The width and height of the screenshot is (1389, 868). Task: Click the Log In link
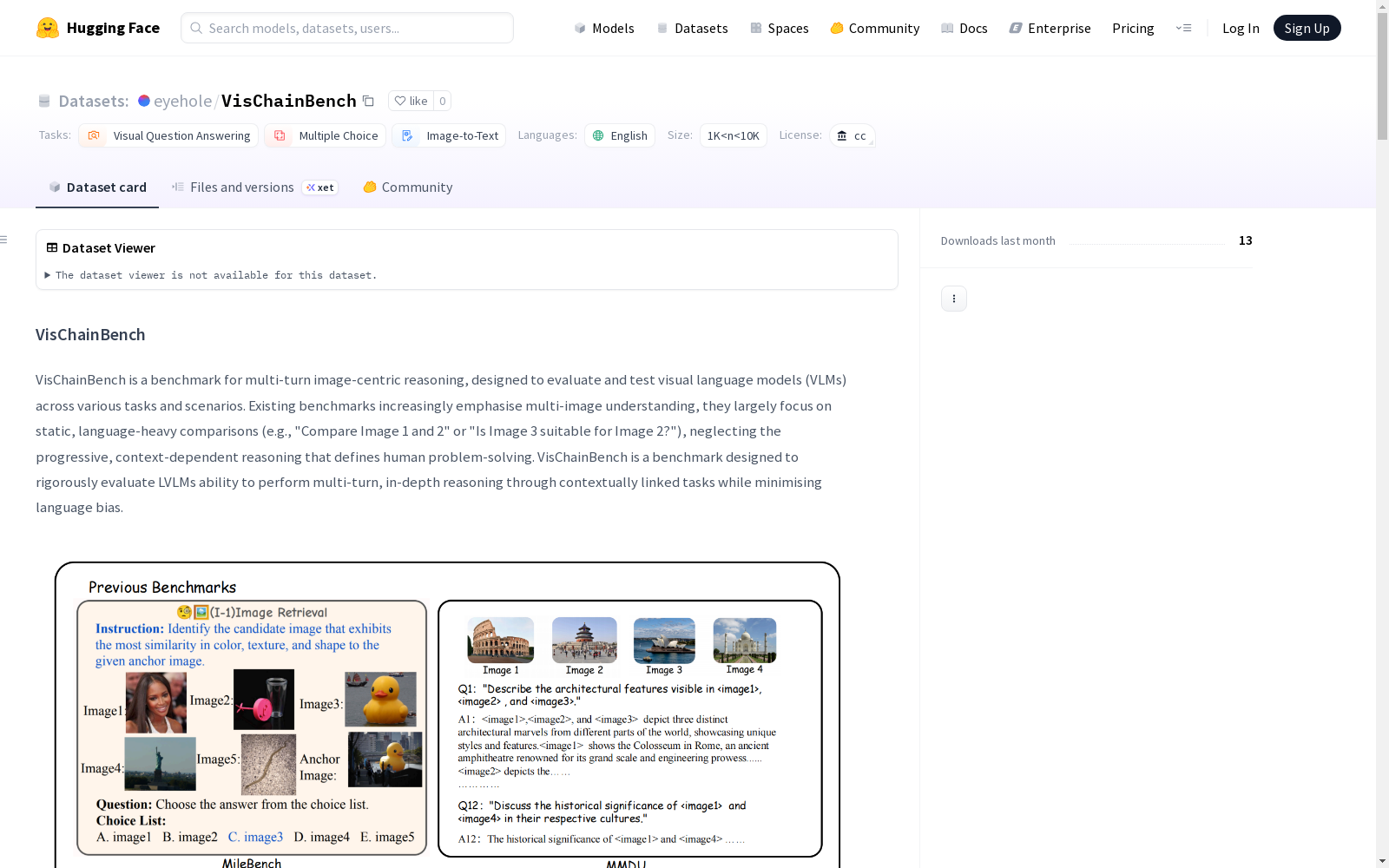coord(1241,28)
